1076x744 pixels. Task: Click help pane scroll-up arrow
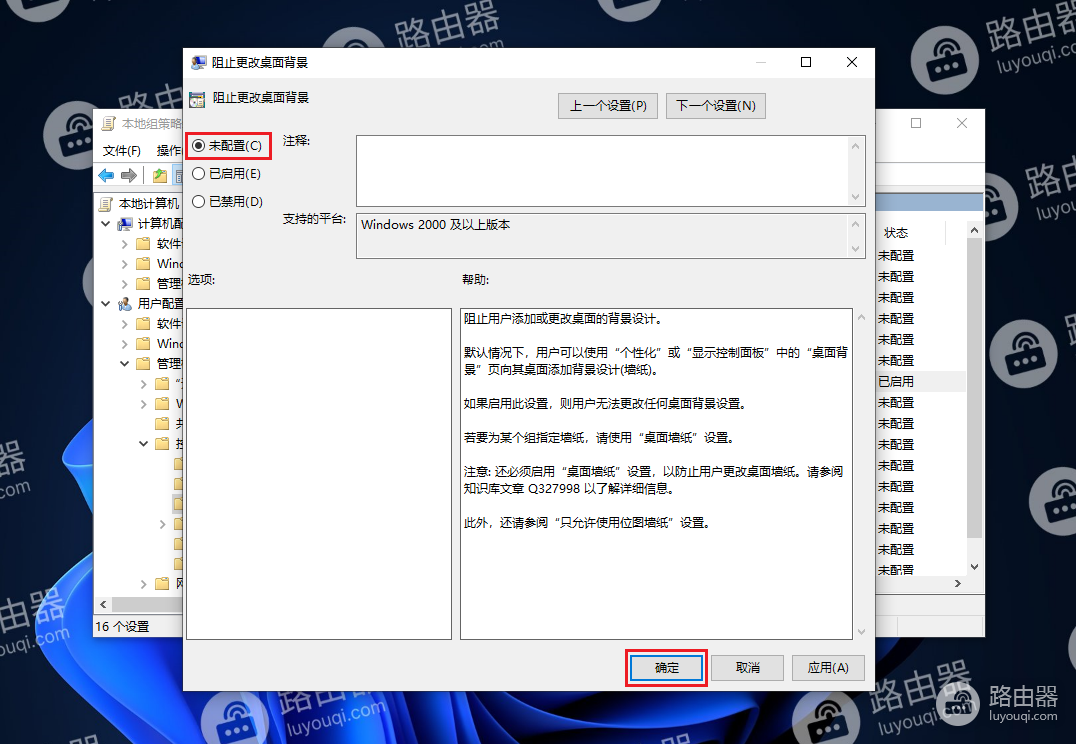861,317
